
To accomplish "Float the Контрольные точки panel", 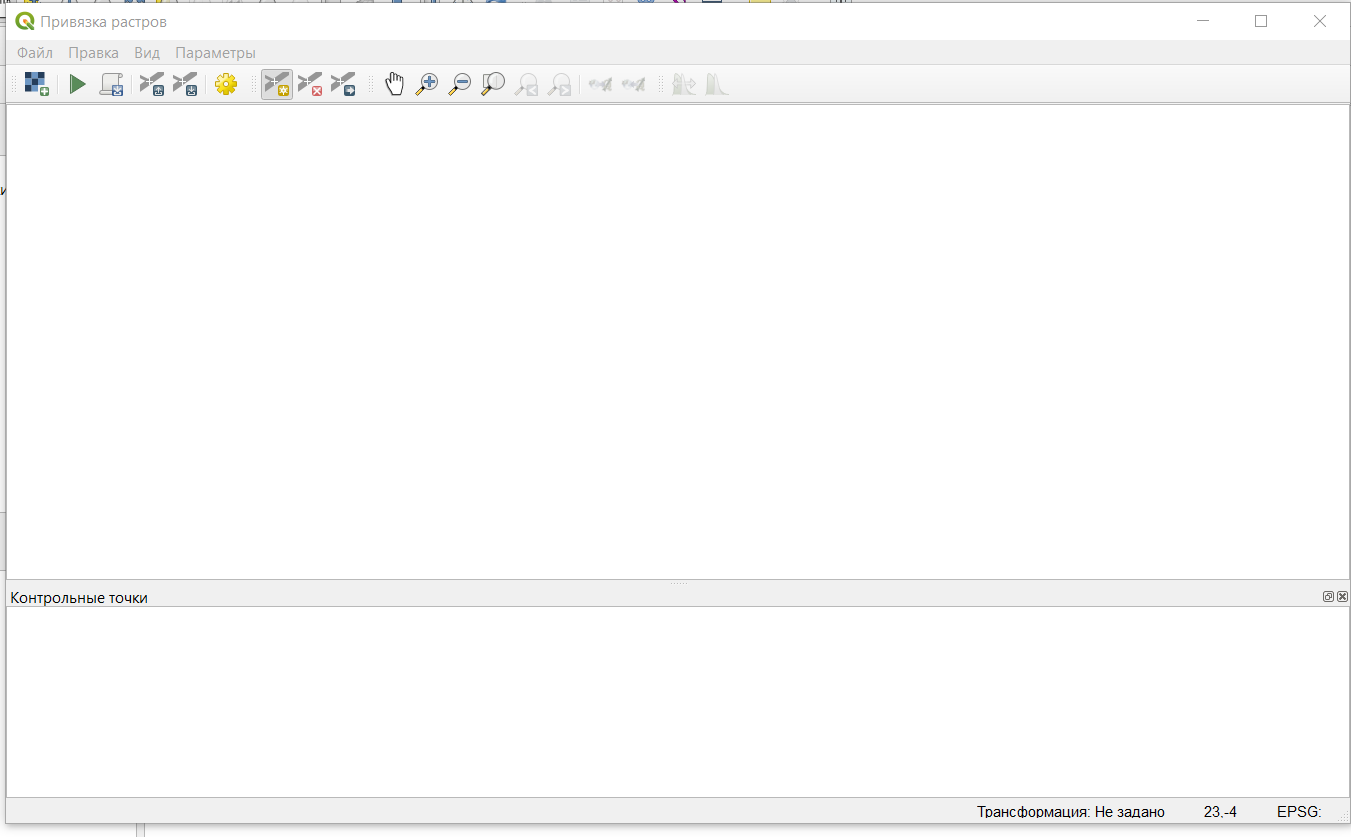I will [x=1328, y=597].
